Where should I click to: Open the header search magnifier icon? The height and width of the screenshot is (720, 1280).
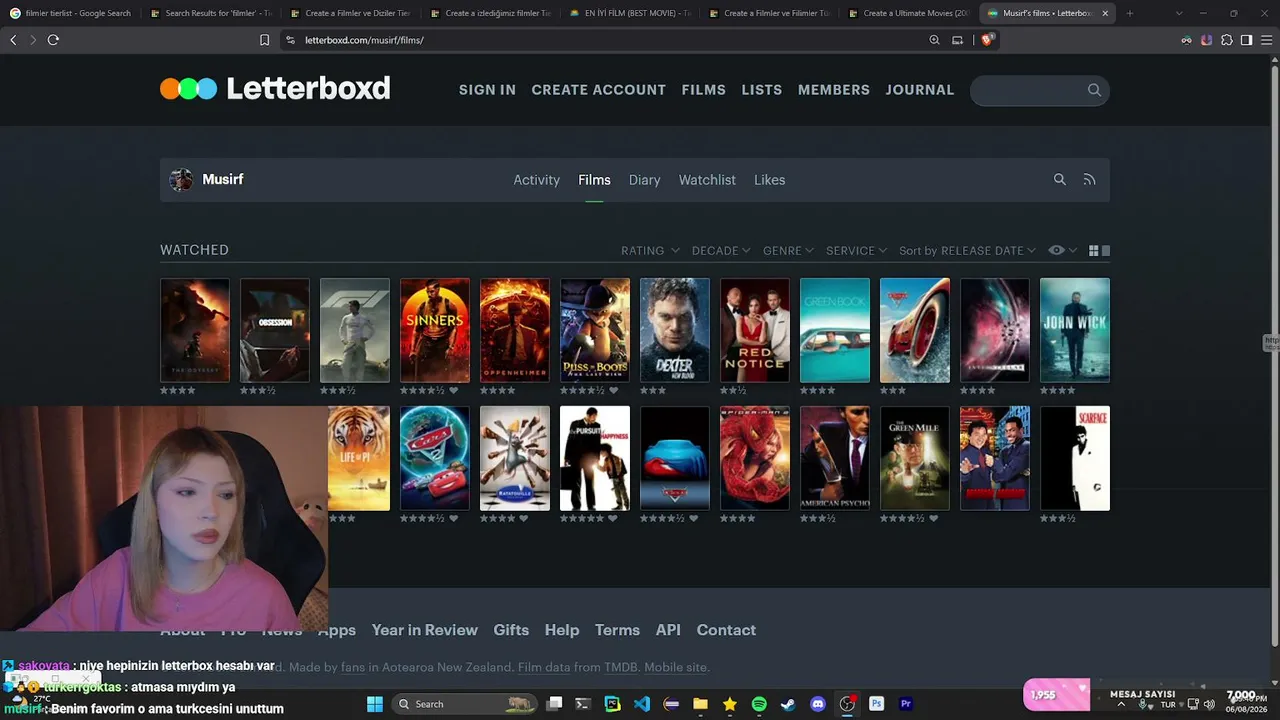1094,90
